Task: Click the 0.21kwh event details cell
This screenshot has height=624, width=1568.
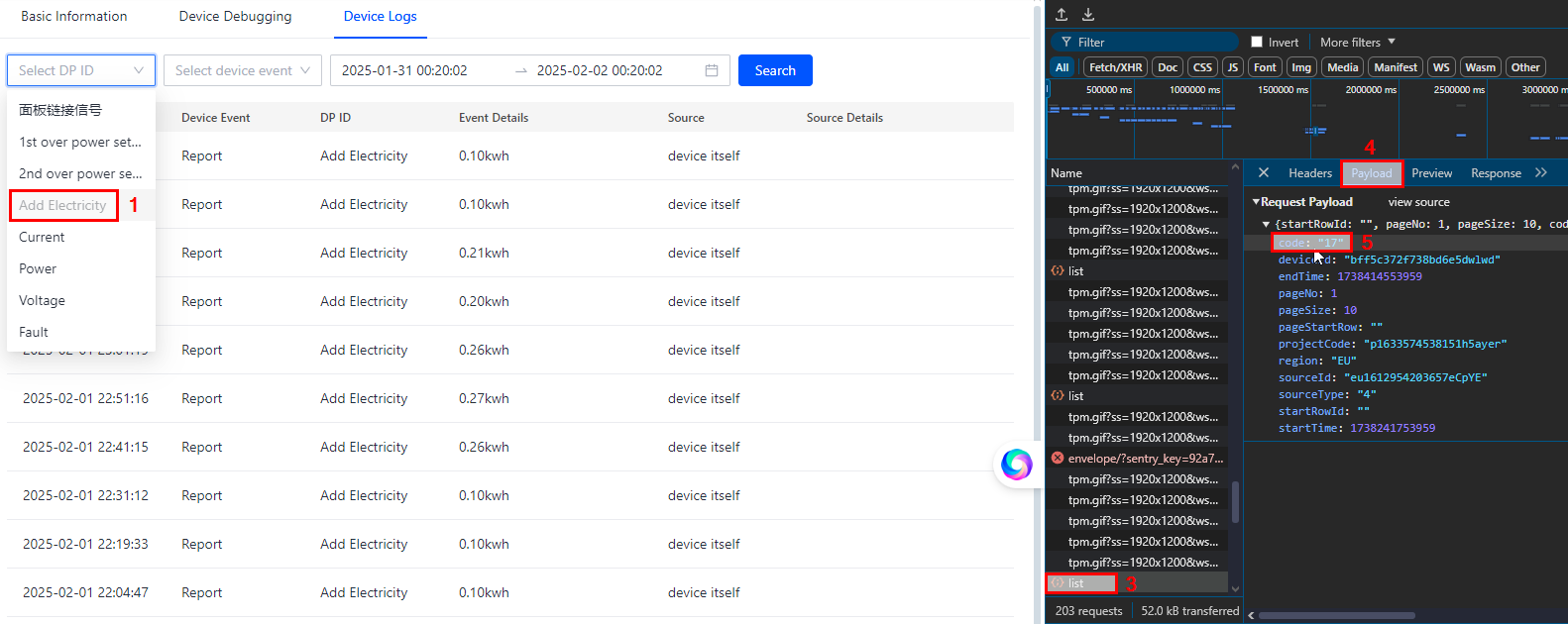Action: pyautogui.click(x=484, y=253)
